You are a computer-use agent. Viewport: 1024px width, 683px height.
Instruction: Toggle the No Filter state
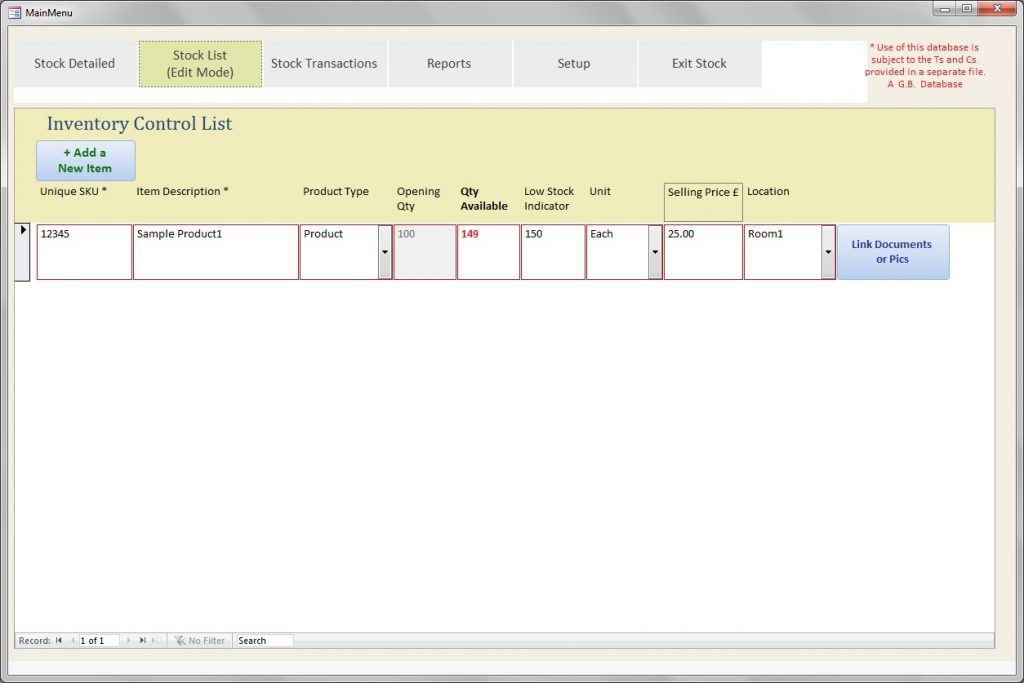tap(199, 640)
